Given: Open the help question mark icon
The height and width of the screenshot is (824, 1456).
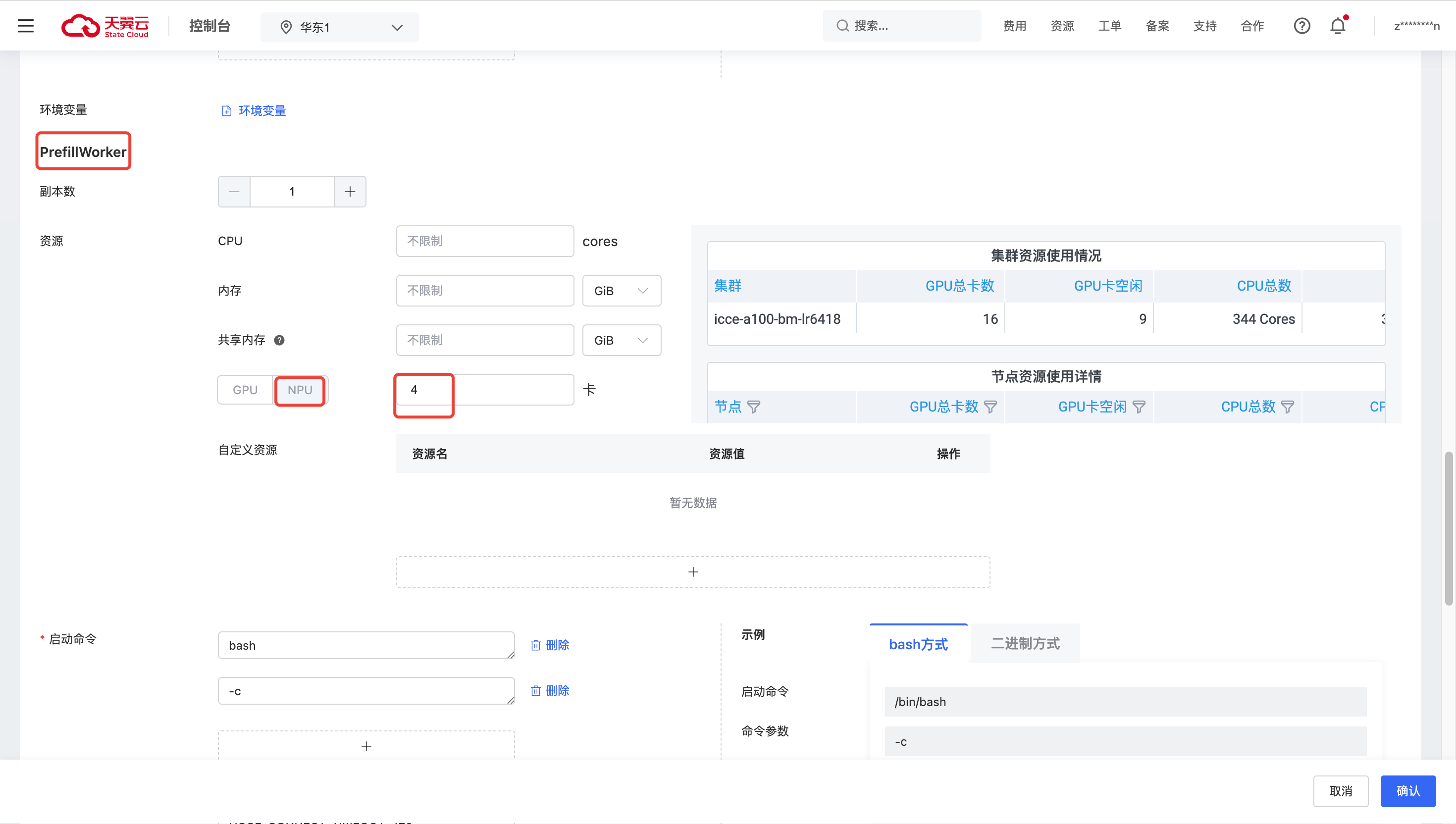Looking at the screenshot, I should [x=1301, y=26].
